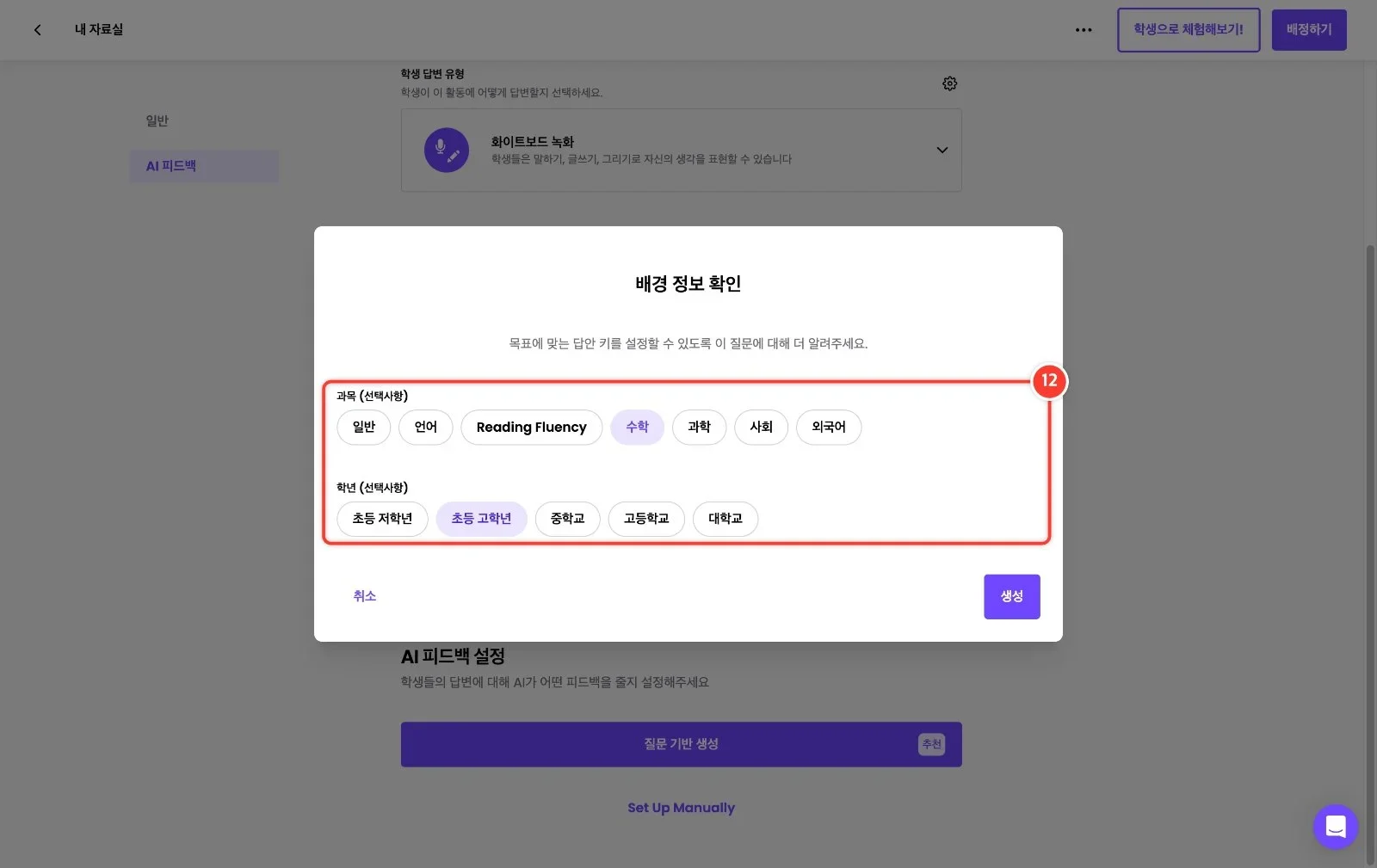The height and width of the screenshot is (868, 1377).
Task: Go back using the left arrow icon
Action: coord(37,30)
